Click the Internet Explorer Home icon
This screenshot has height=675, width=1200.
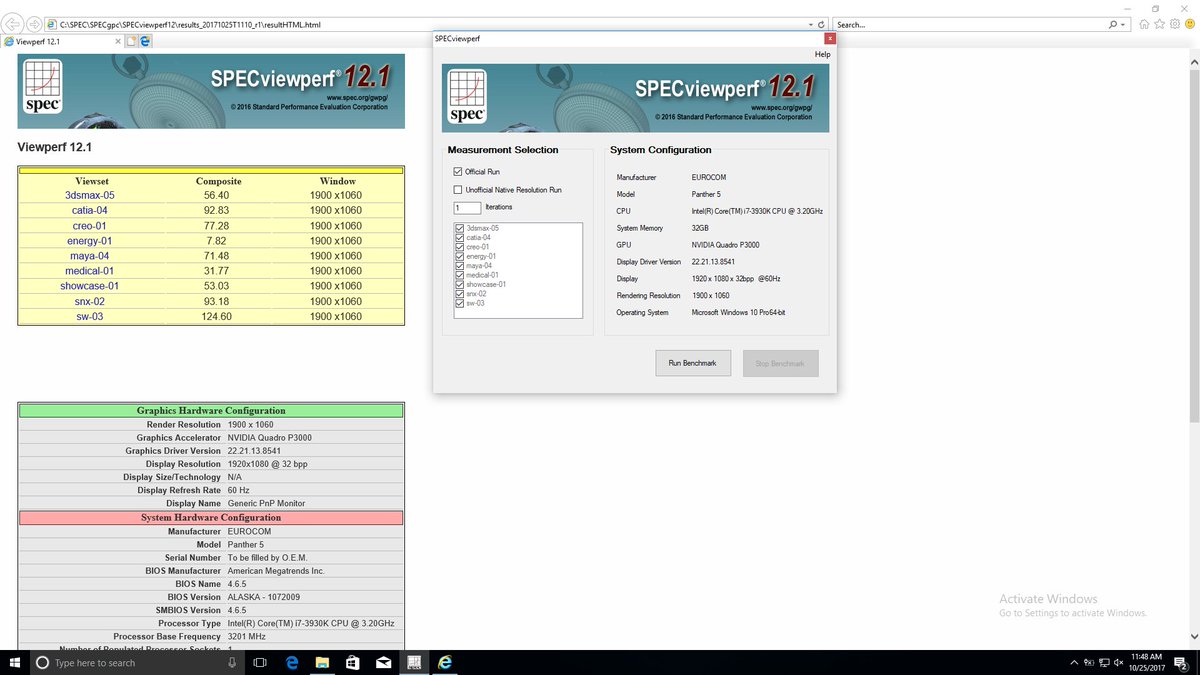tap(1143, 24)
